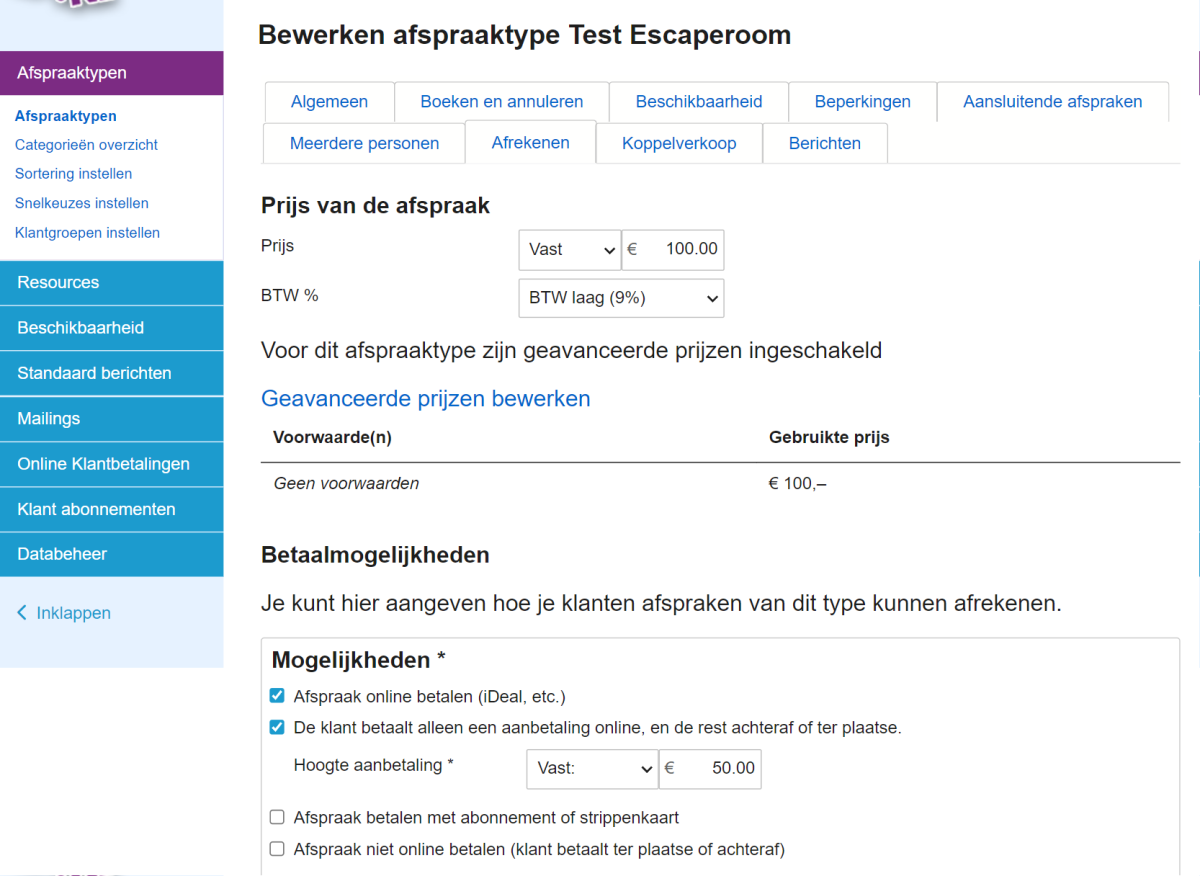The image size is (1200, 876).
Task: Switch to the Beperkingen tab
Action: [863, 102]
